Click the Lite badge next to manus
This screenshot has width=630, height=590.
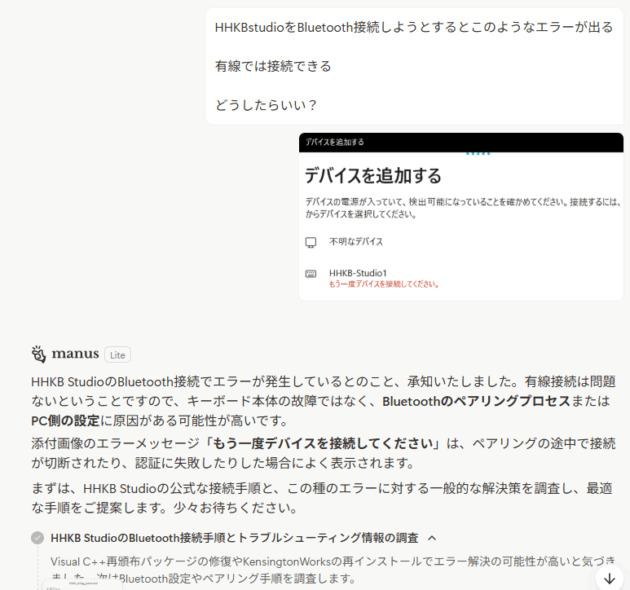tap(117, 354)
